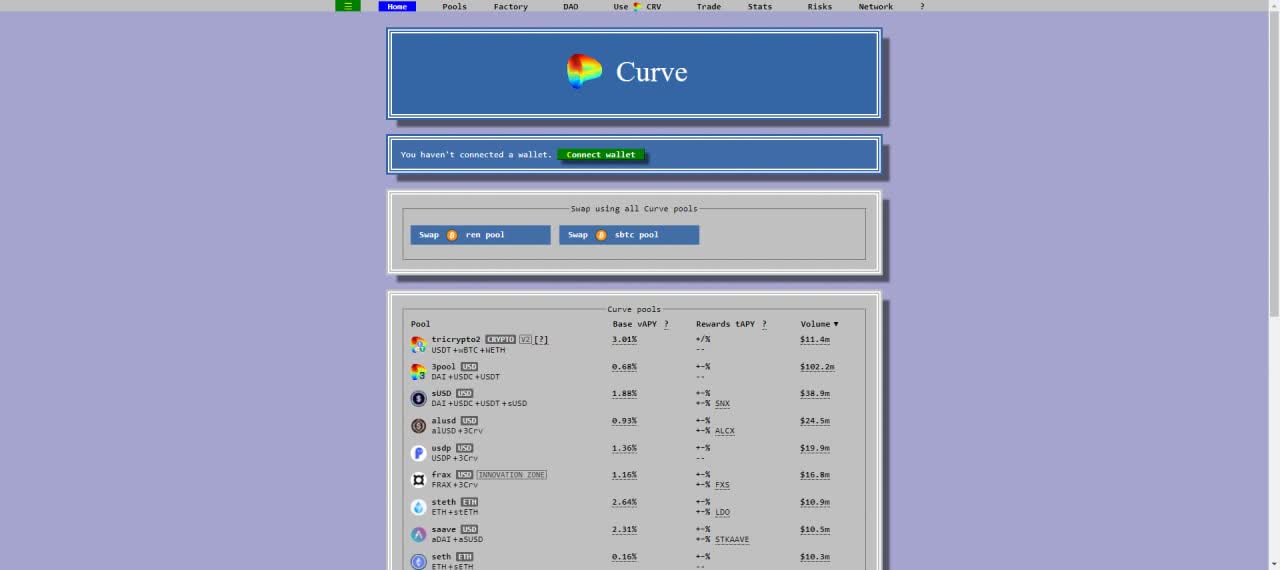Click the Pool column header
This screenshot has height=570, width=1280.
tap(421, 324)
